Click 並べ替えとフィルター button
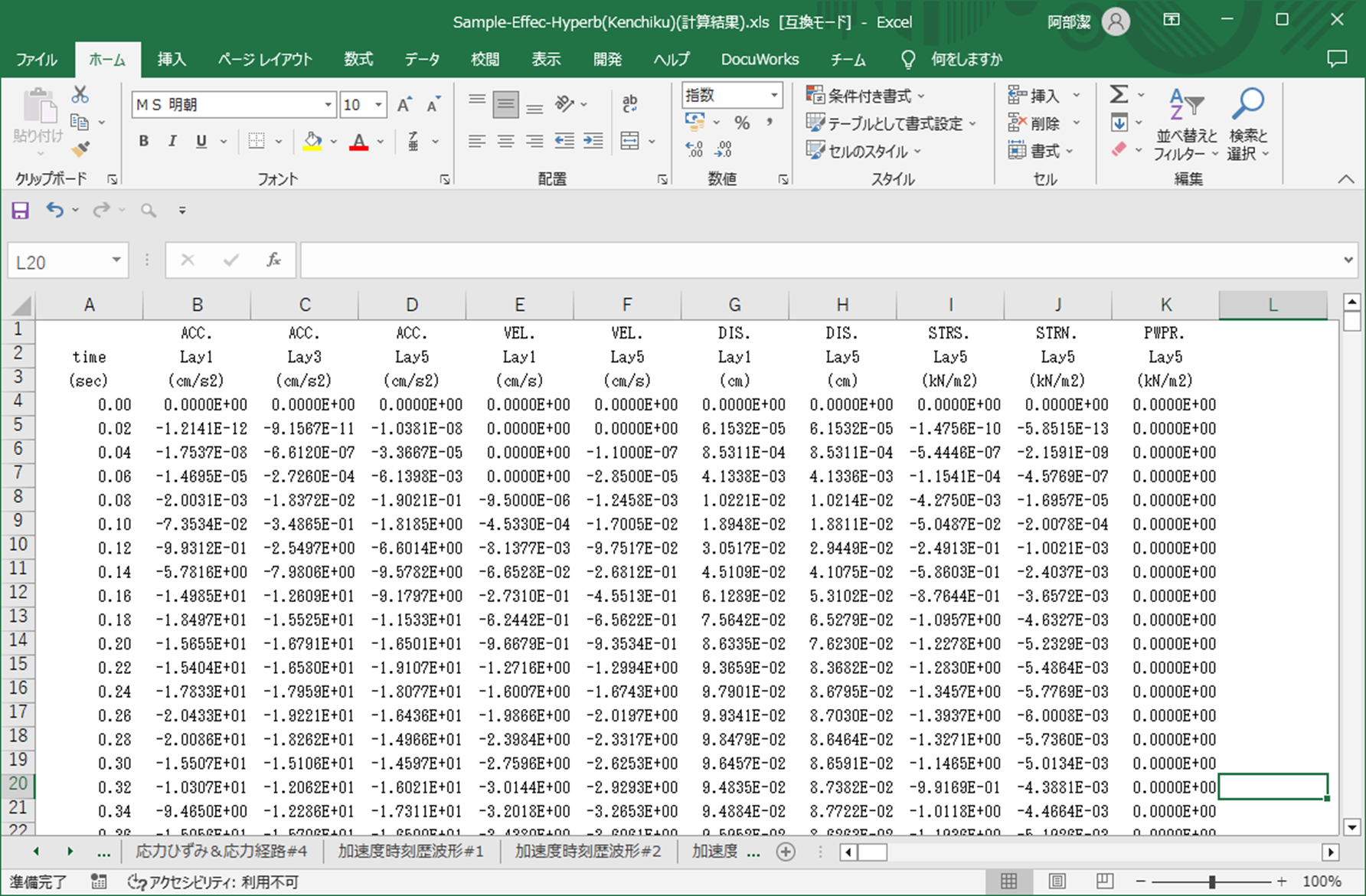 [x=1185, y=124]
